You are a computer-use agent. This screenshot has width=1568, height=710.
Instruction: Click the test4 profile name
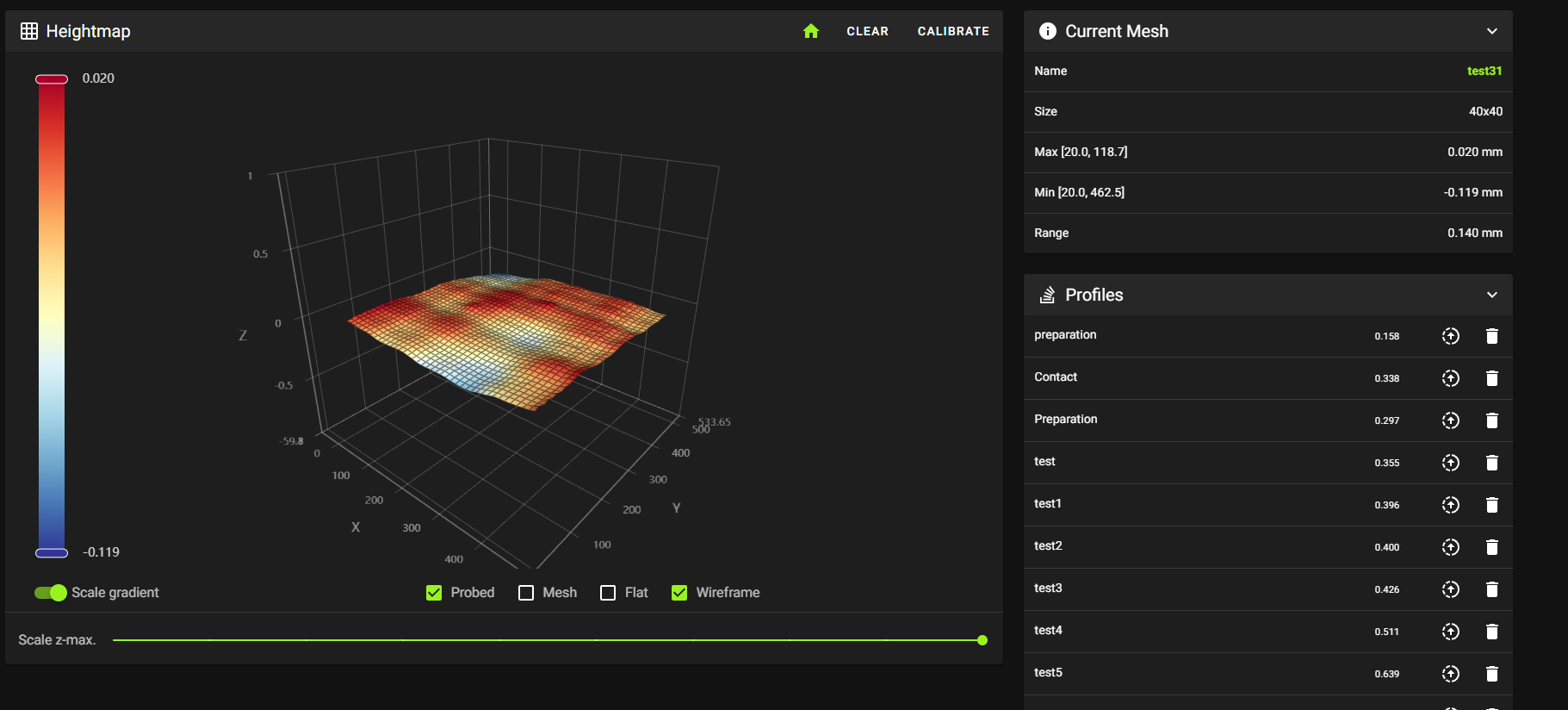point(1048,630)
